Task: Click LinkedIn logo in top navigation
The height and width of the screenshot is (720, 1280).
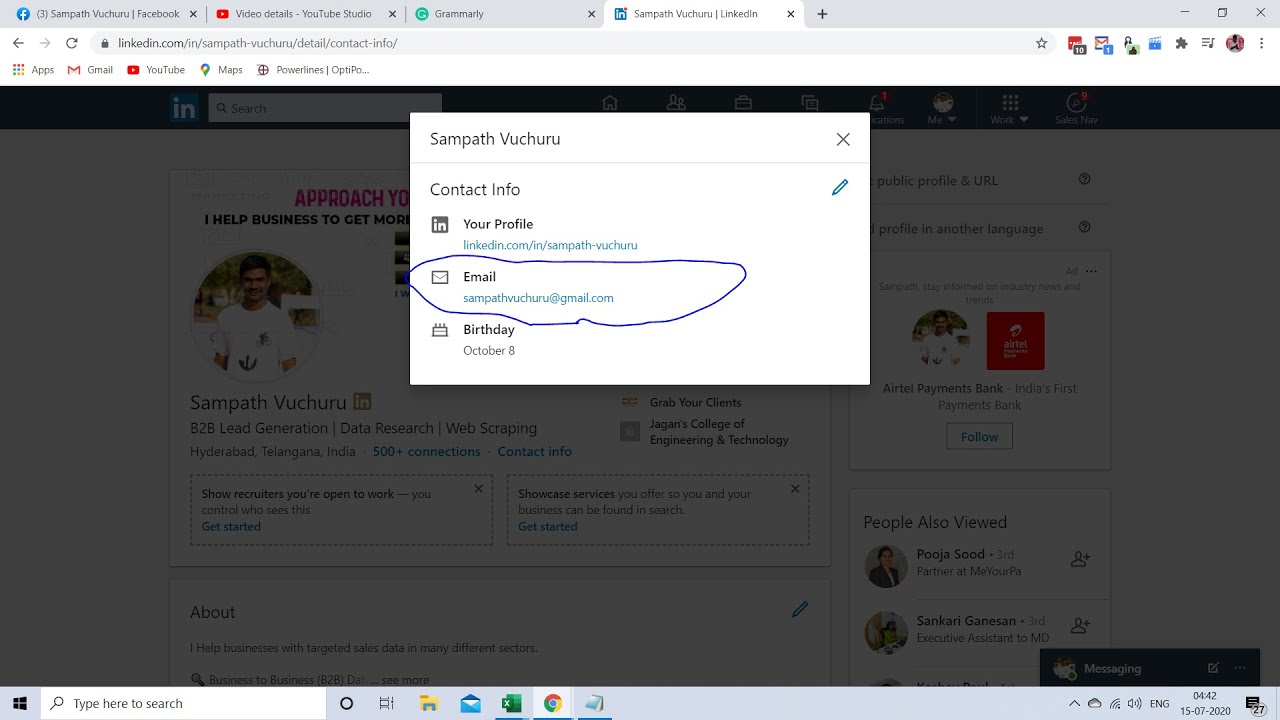Action: pos(184,108)
